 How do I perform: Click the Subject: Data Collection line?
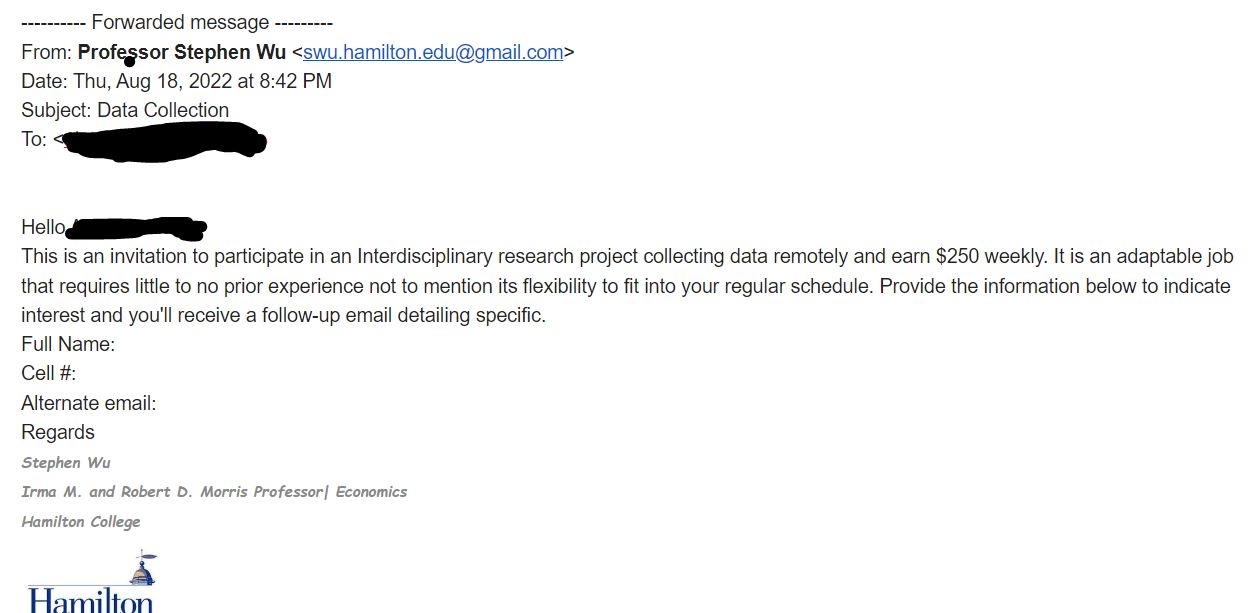pyautogui.click(x=125, y=110)
